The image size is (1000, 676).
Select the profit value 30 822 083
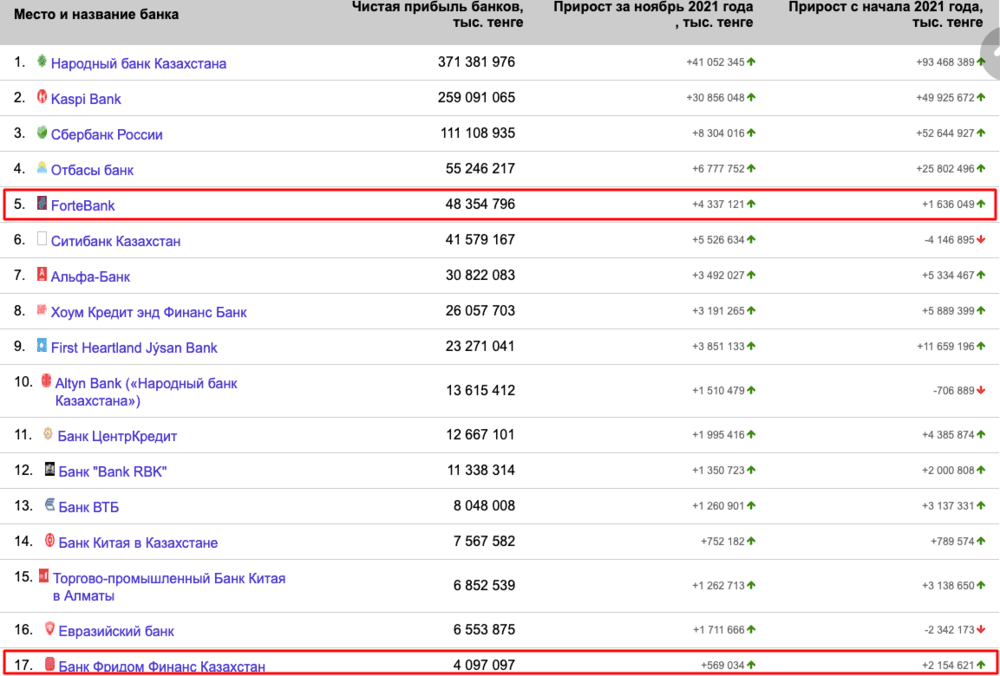click(x=480, y=276)
